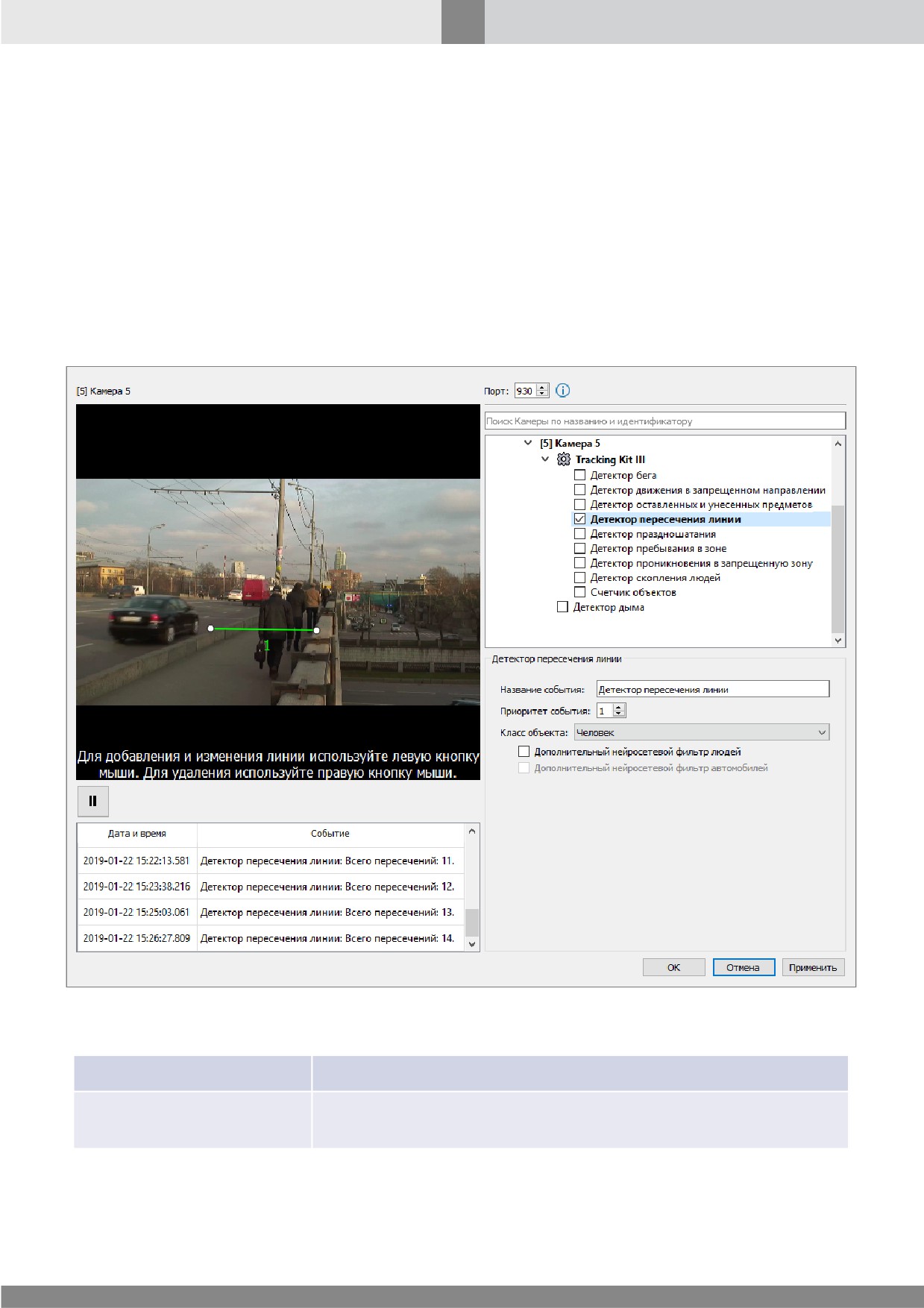Viewport: 924px width, 1308px height.
Task: Select event row 2019-01-22 15:23:38.216
Action: coord(271,887)
